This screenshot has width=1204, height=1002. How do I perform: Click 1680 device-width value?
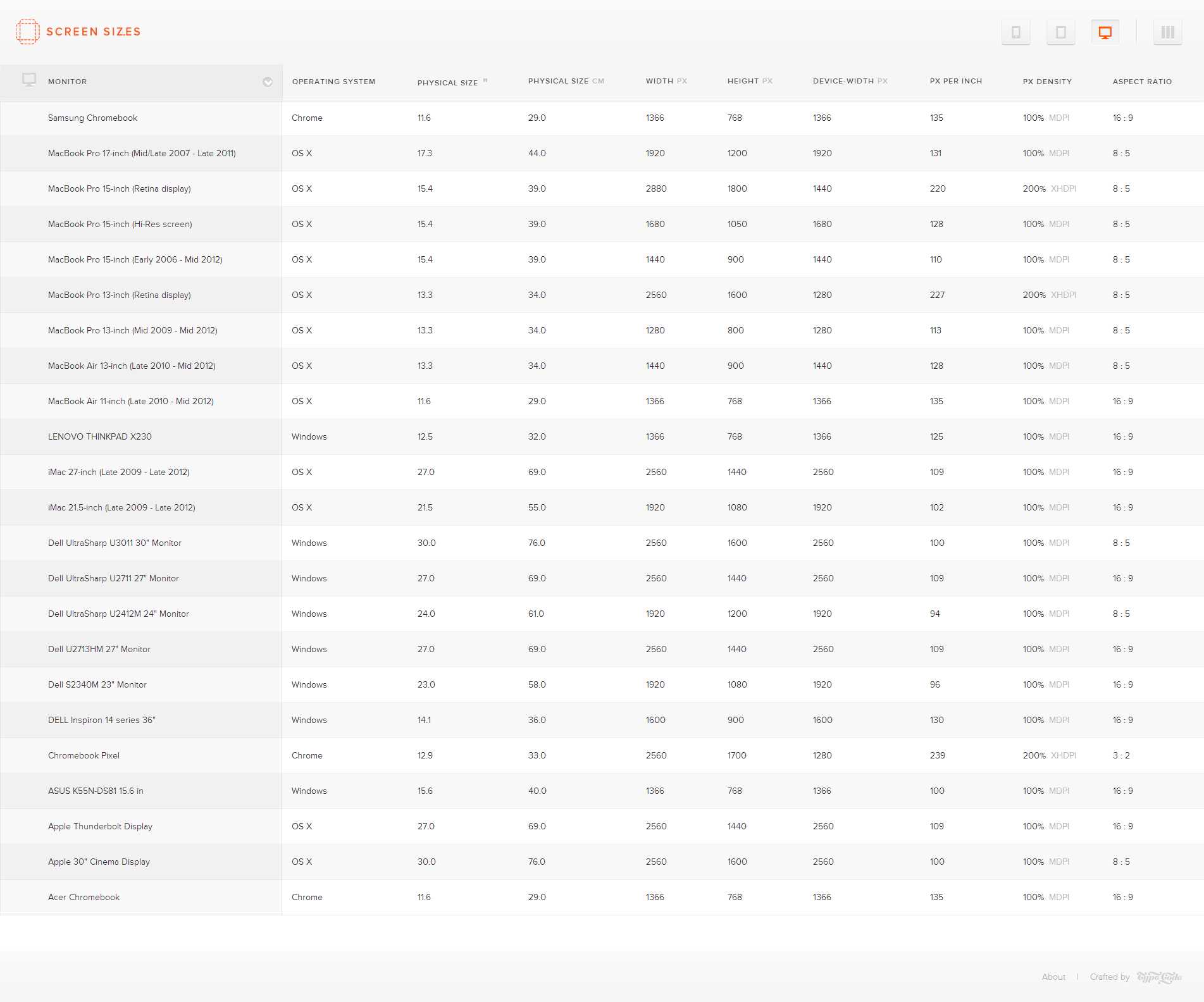click(x=822, y=224)
